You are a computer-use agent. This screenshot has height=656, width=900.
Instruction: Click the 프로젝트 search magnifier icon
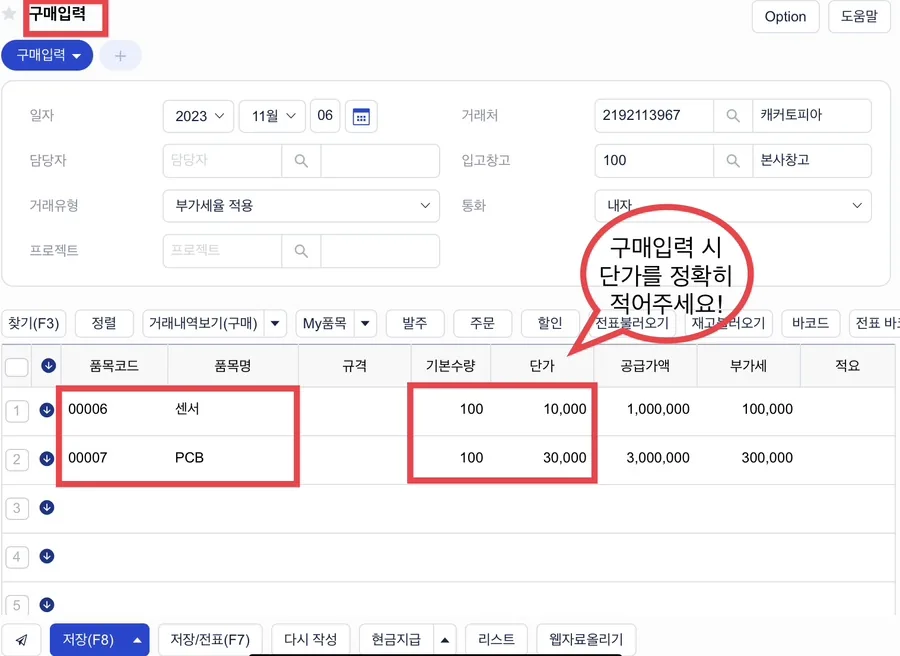pyautogui.click(x=301, y=251)
